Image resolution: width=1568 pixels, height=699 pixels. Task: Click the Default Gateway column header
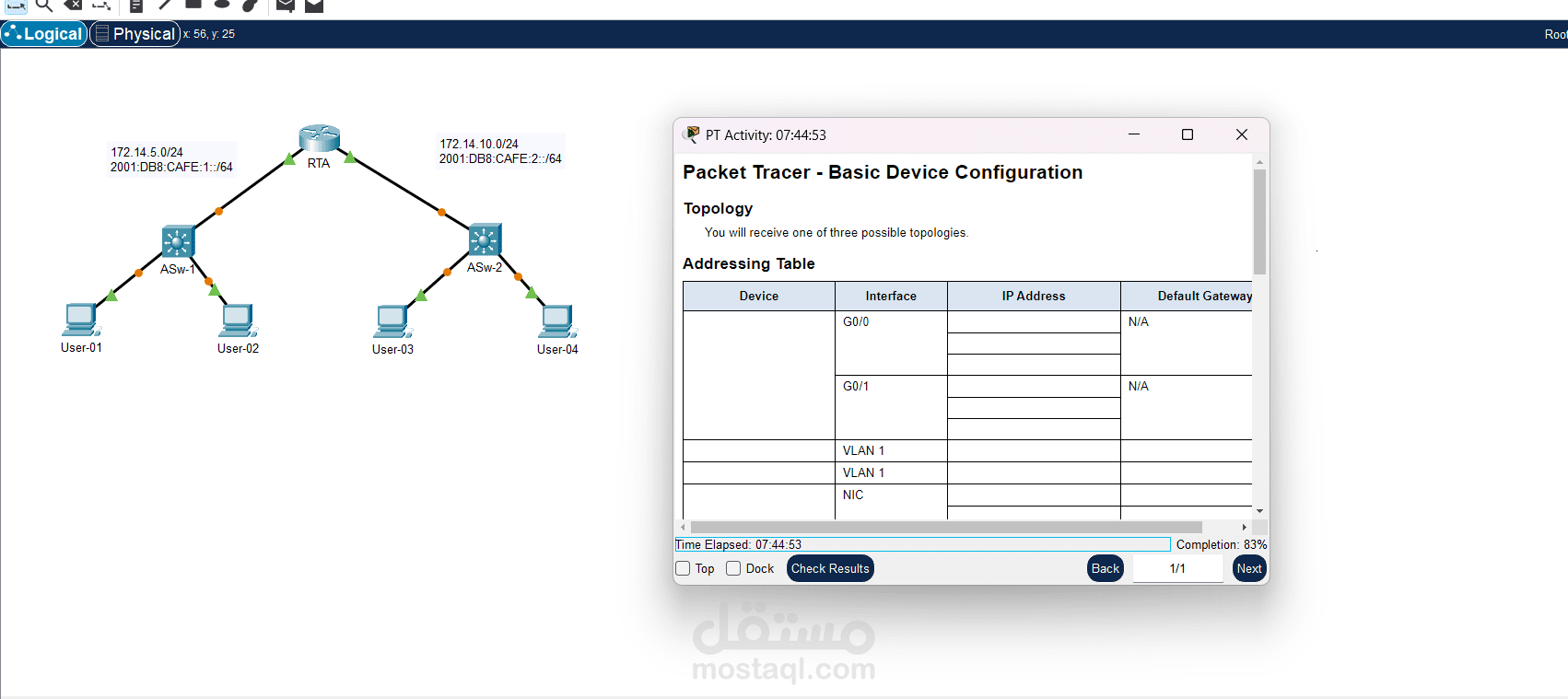[1187, 296]
